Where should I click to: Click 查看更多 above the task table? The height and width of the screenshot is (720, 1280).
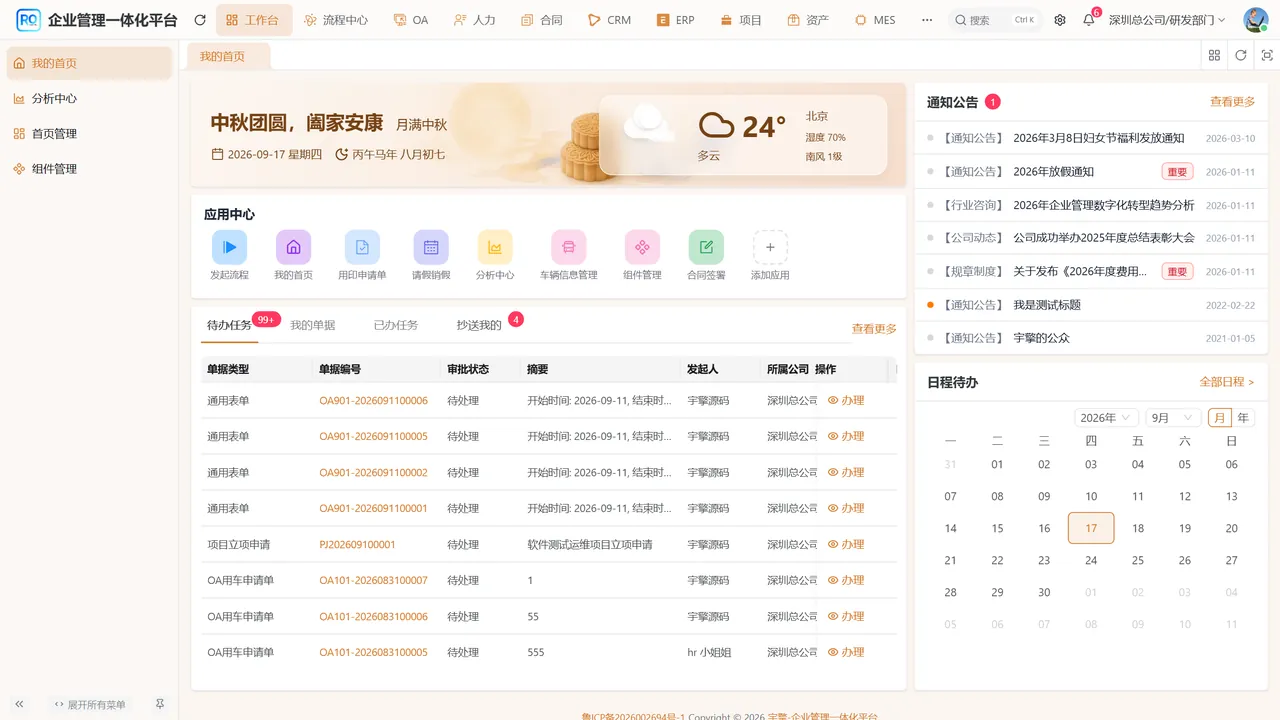pos(874,329)
